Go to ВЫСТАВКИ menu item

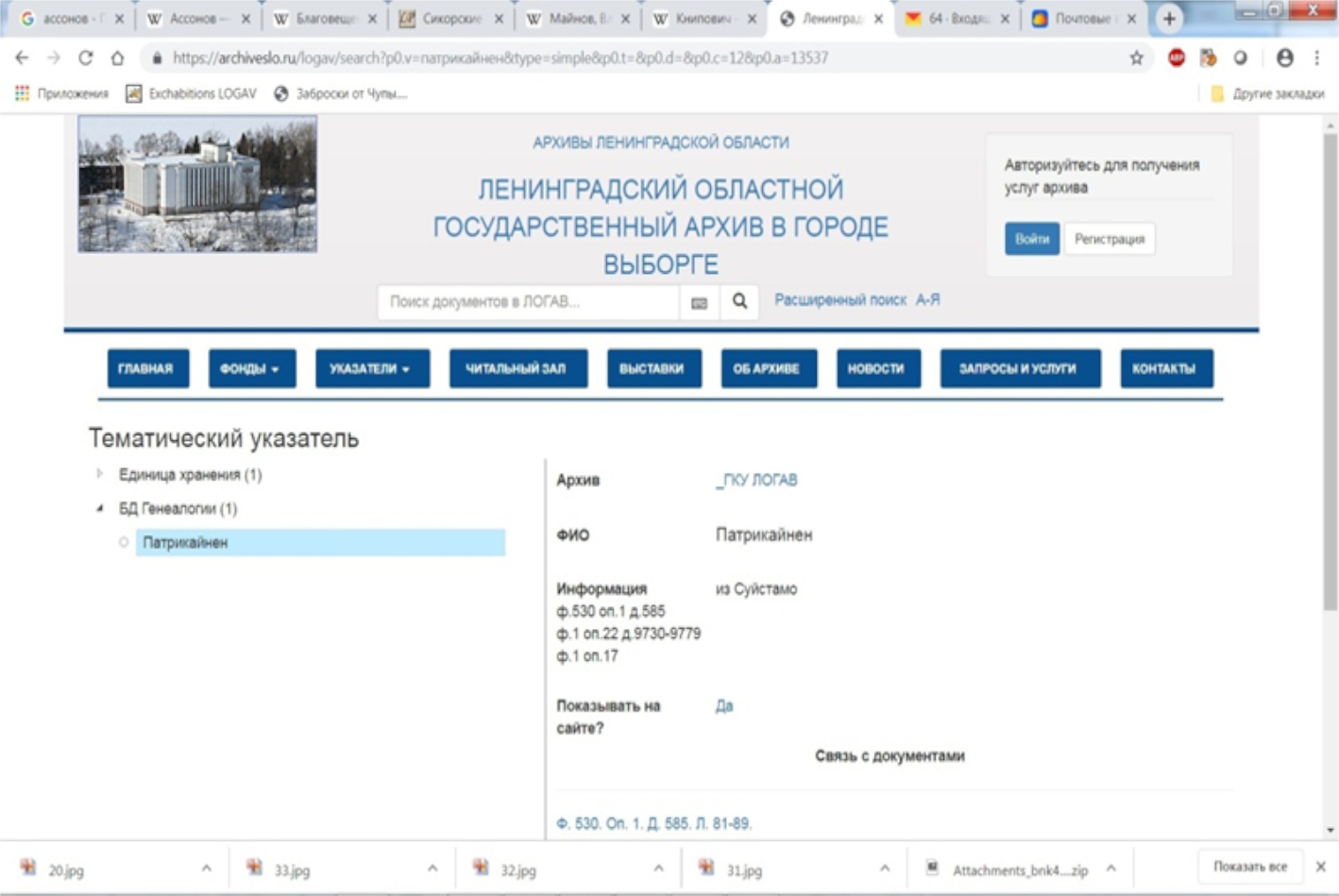click(653, 368)
